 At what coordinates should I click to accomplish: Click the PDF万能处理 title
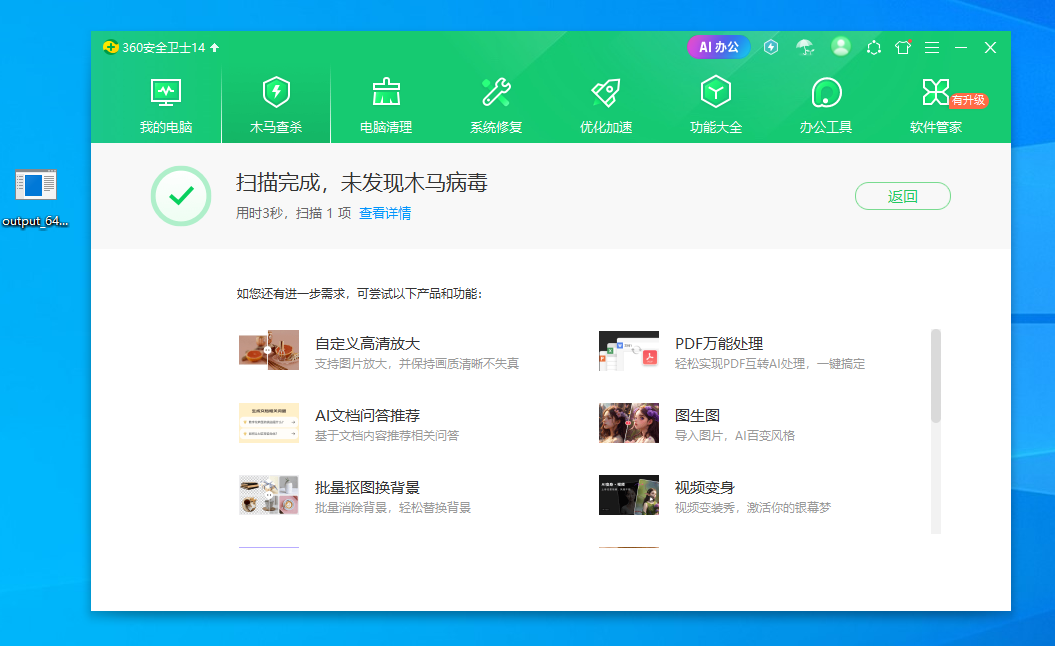tap(719, 344)
